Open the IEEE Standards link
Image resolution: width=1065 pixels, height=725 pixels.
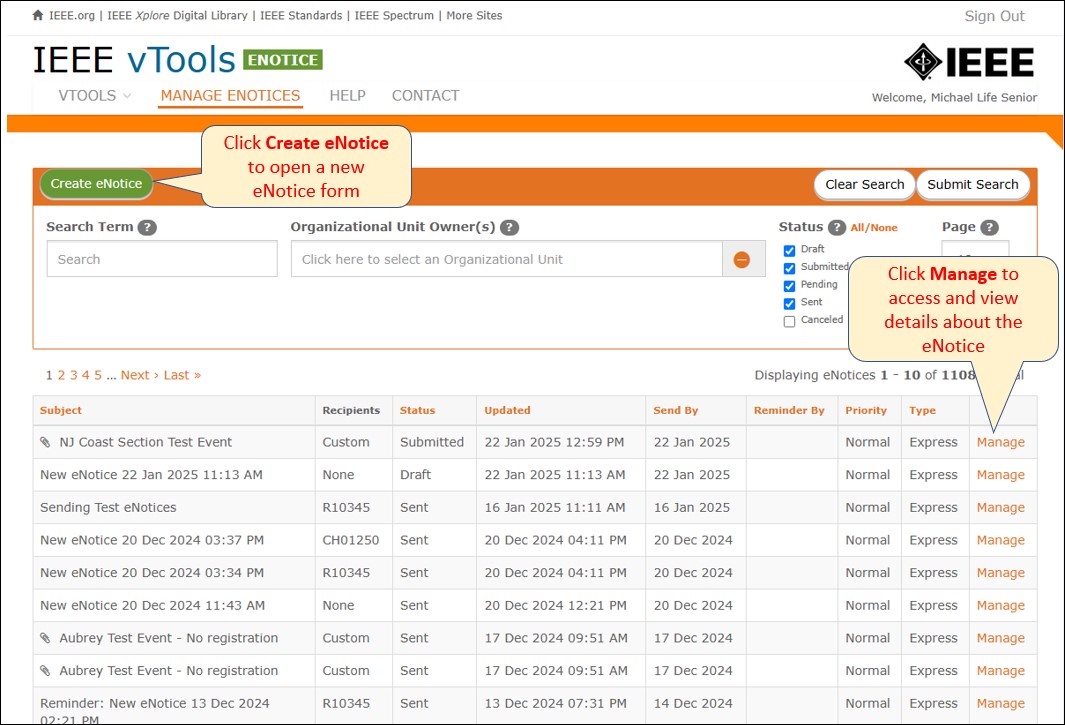point(301,15)
